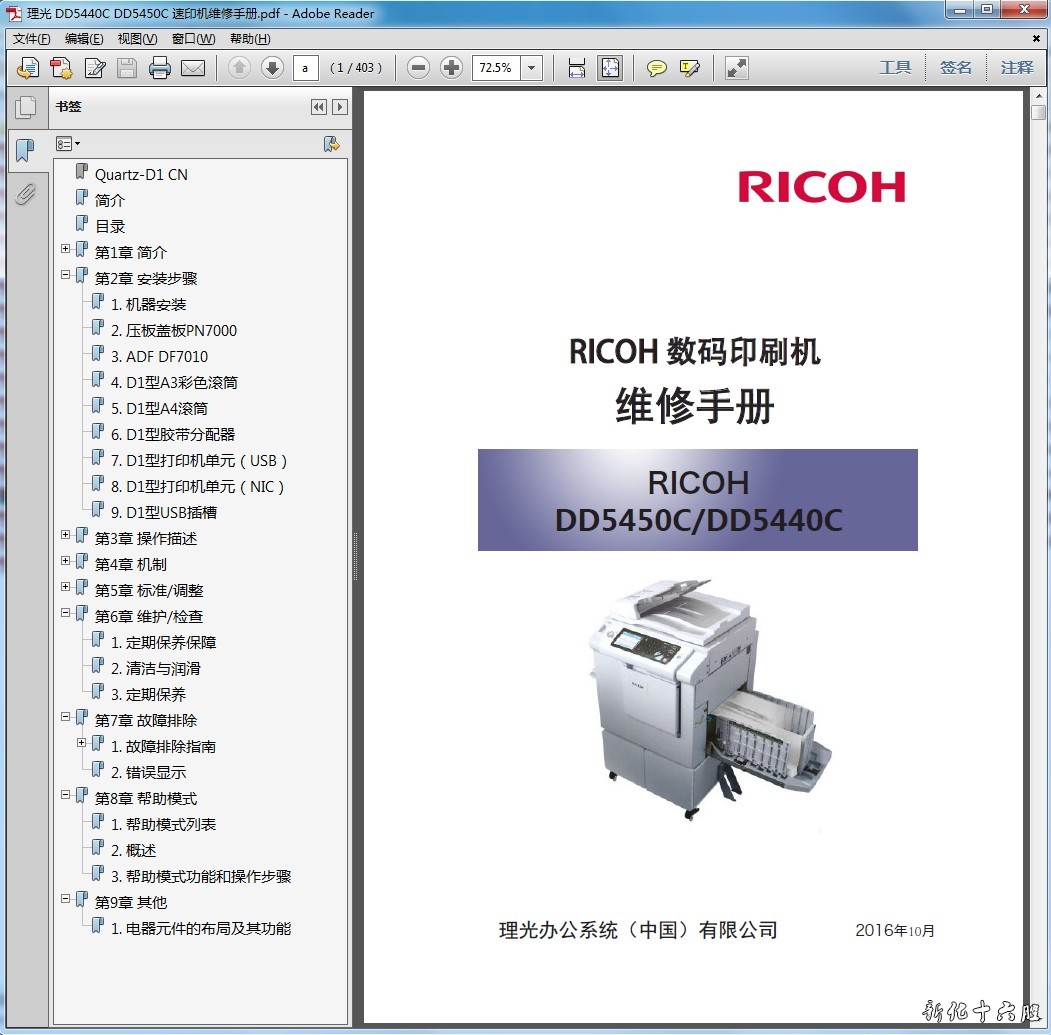
Task: Go to next page with down arrow
Action: [271, 68]
